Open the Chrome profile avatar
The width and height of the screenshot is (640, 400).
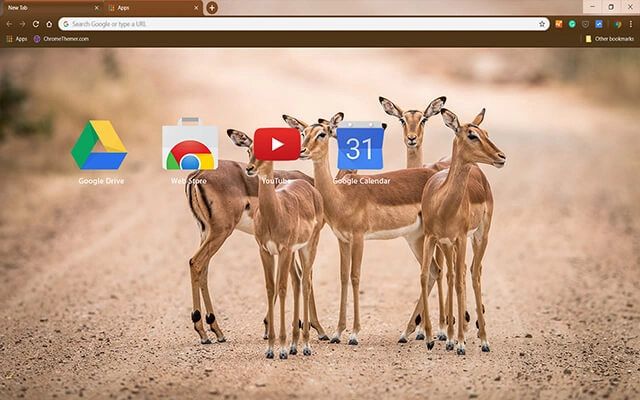click(618, 24)
